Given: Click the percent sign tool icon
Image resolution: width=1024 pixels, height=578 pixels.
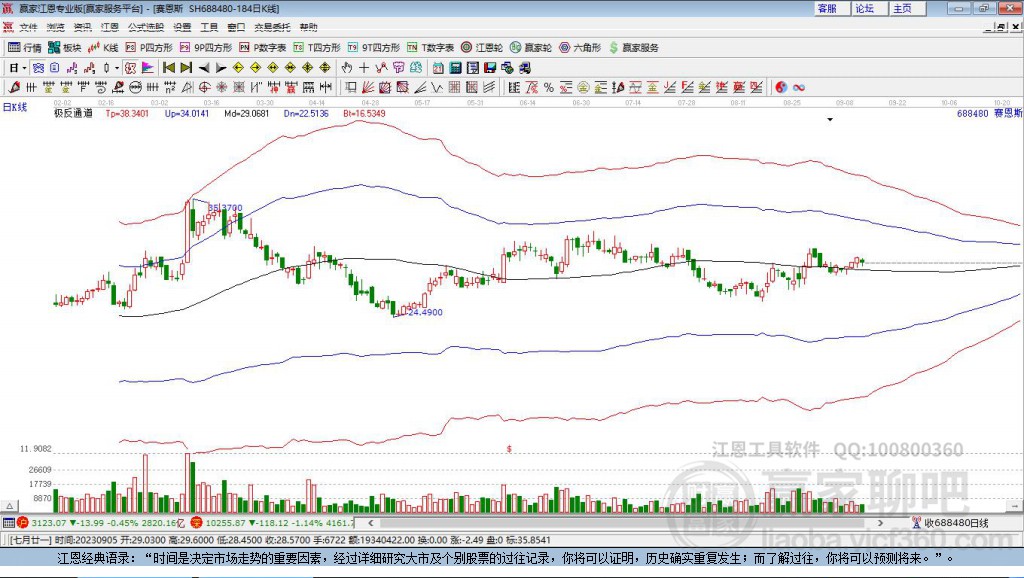Looking at the screenshot, I should pos(549,87).
